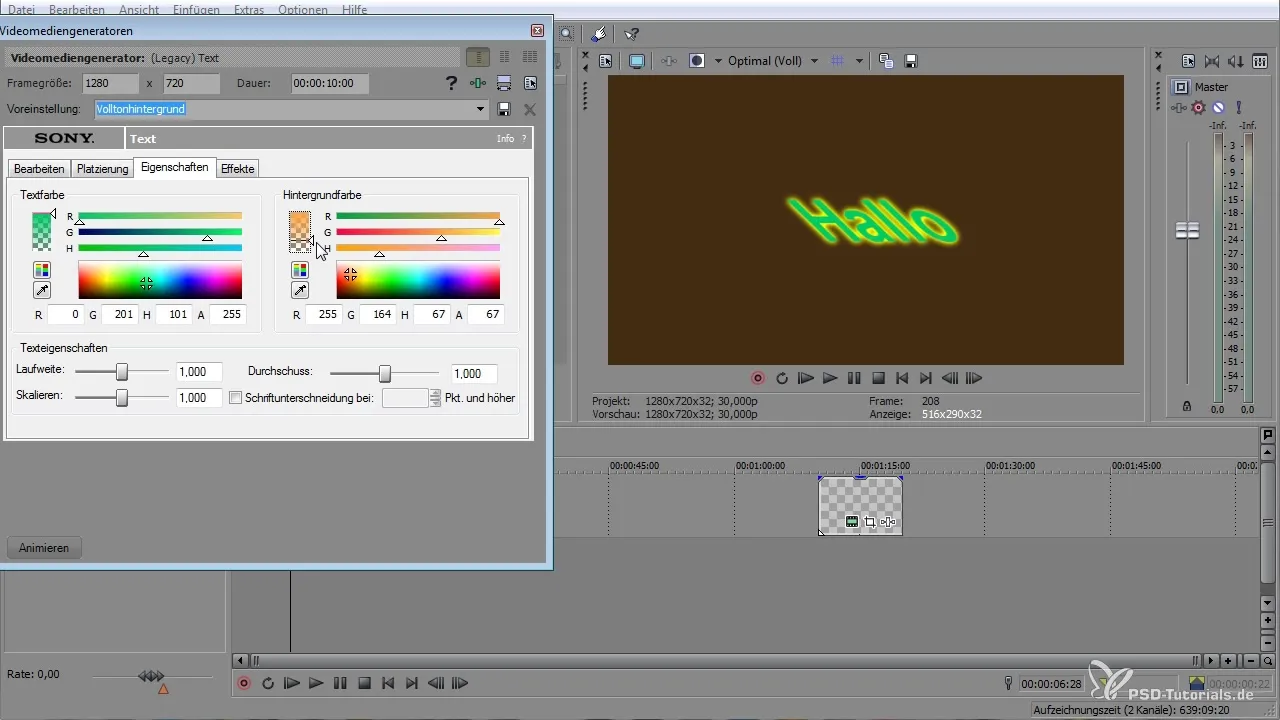
Task: Open media generator plug-in chain icon
Action: pyautogui.click(x=478, y=84)
